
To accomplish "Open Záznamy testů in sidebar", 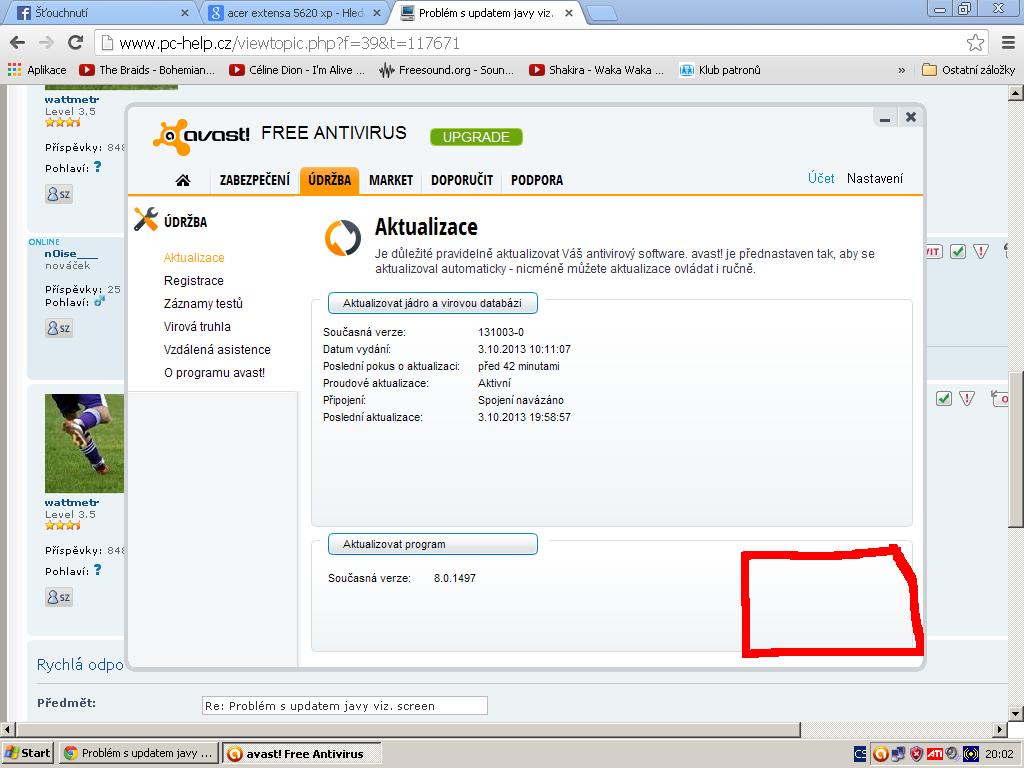I will coord(203,304).
